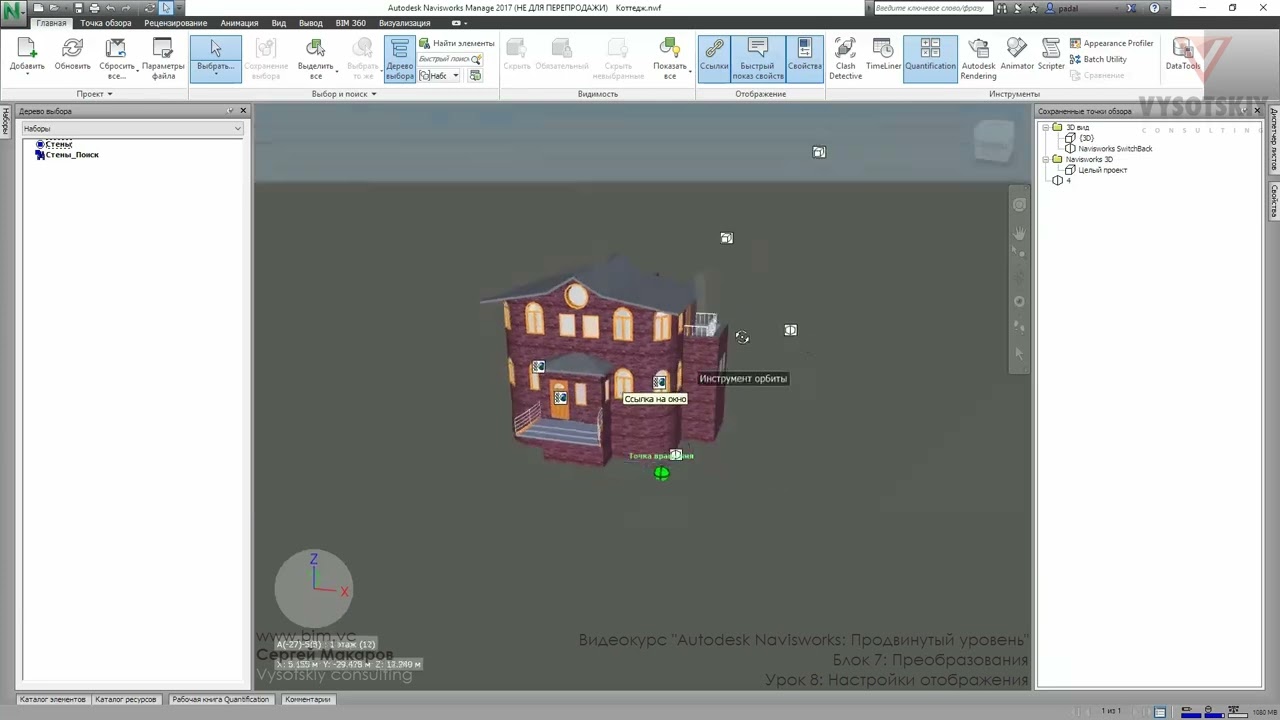1280x720 pixels.
Task: Select the Pan hand on navigation bar
Action: (x=1019, y=232)
